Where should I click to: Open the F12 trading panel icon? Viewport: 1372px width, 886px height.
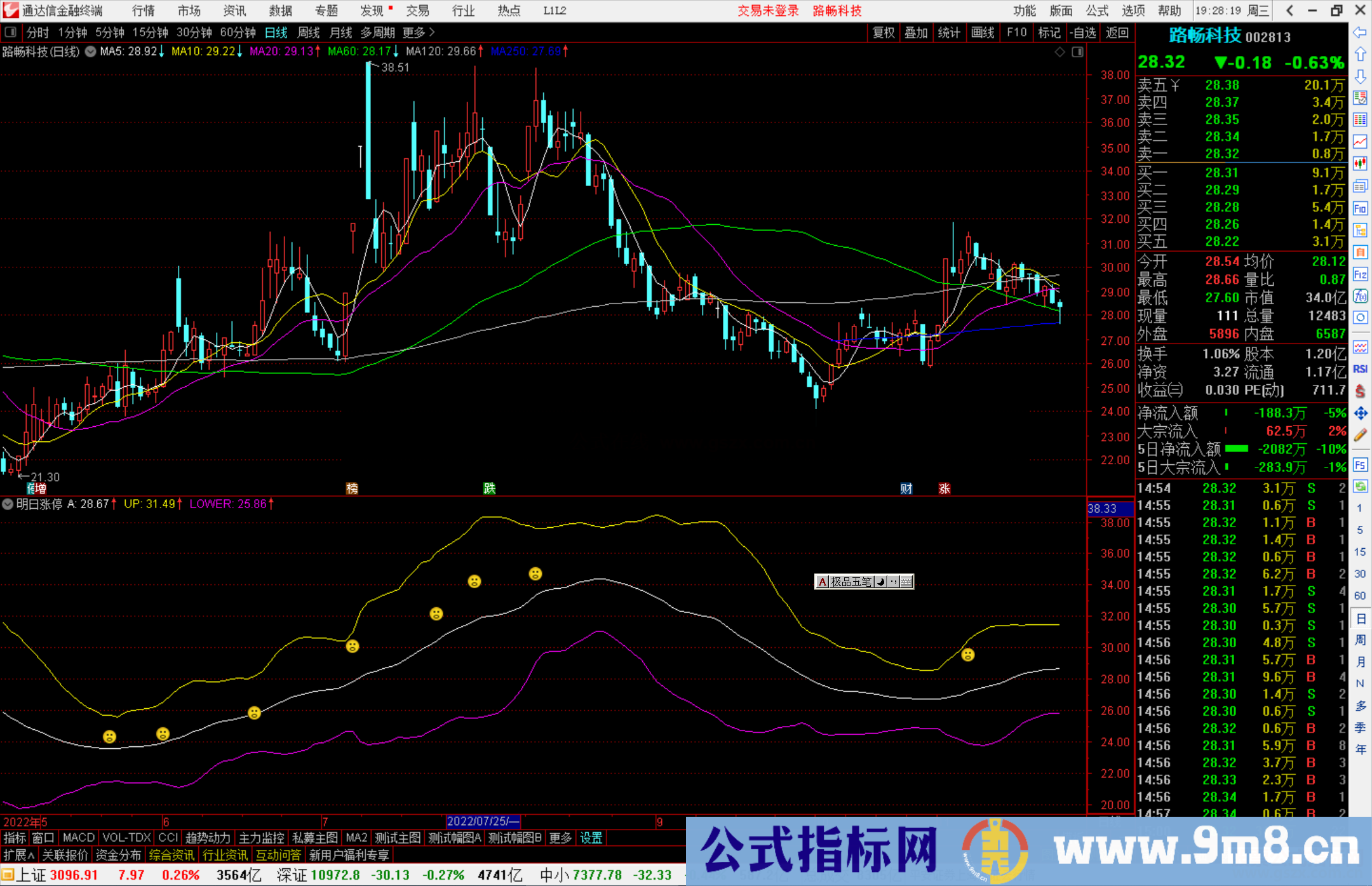[x=1361, y=275]
